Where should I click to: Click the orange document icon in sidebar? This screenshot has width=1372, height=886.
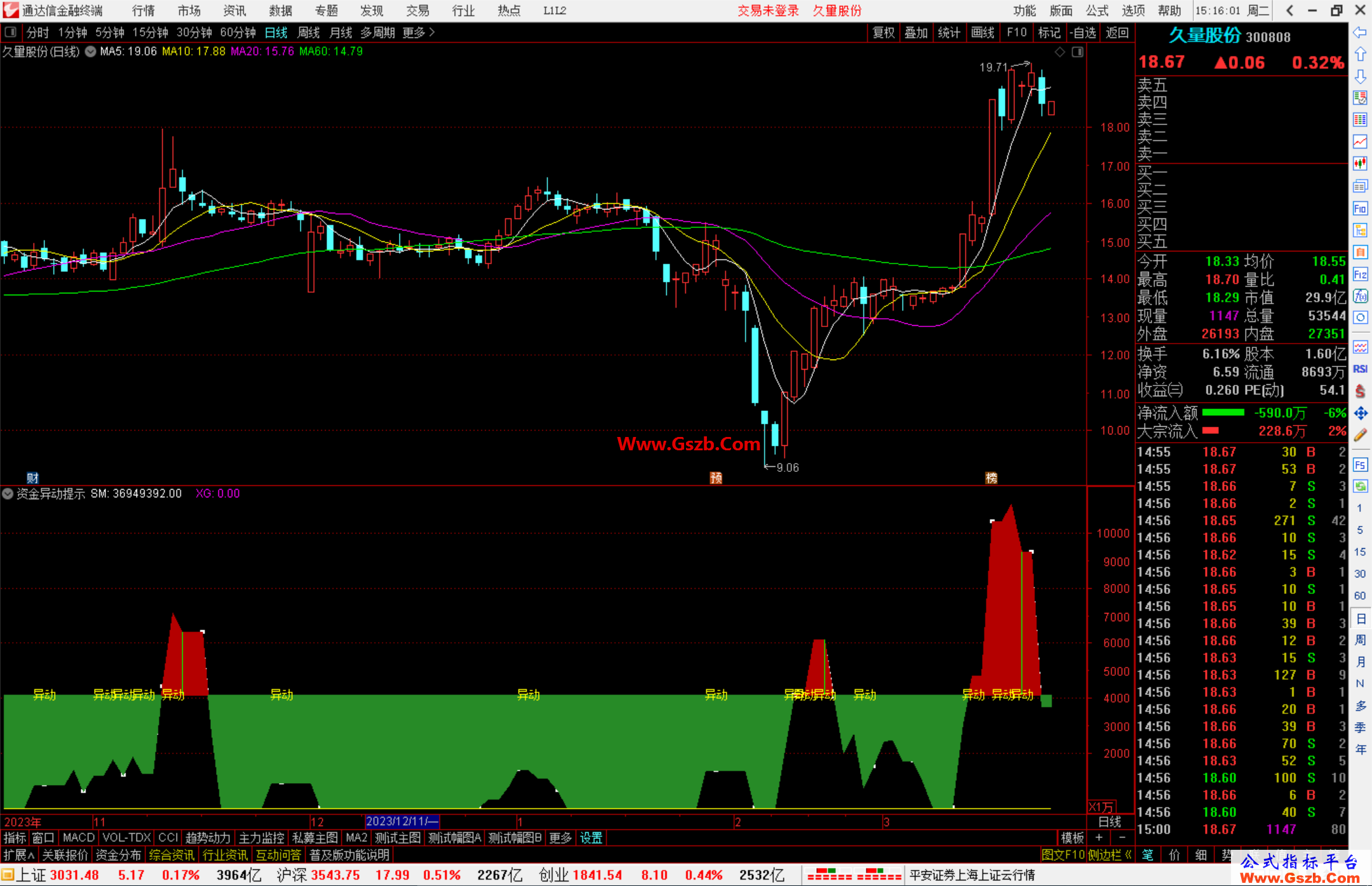(x=1360, y=252)
